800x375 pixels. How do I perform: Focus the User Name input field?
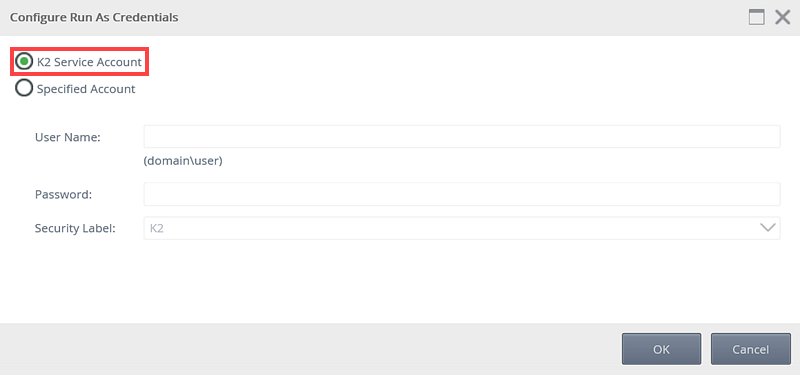(462, 137)
